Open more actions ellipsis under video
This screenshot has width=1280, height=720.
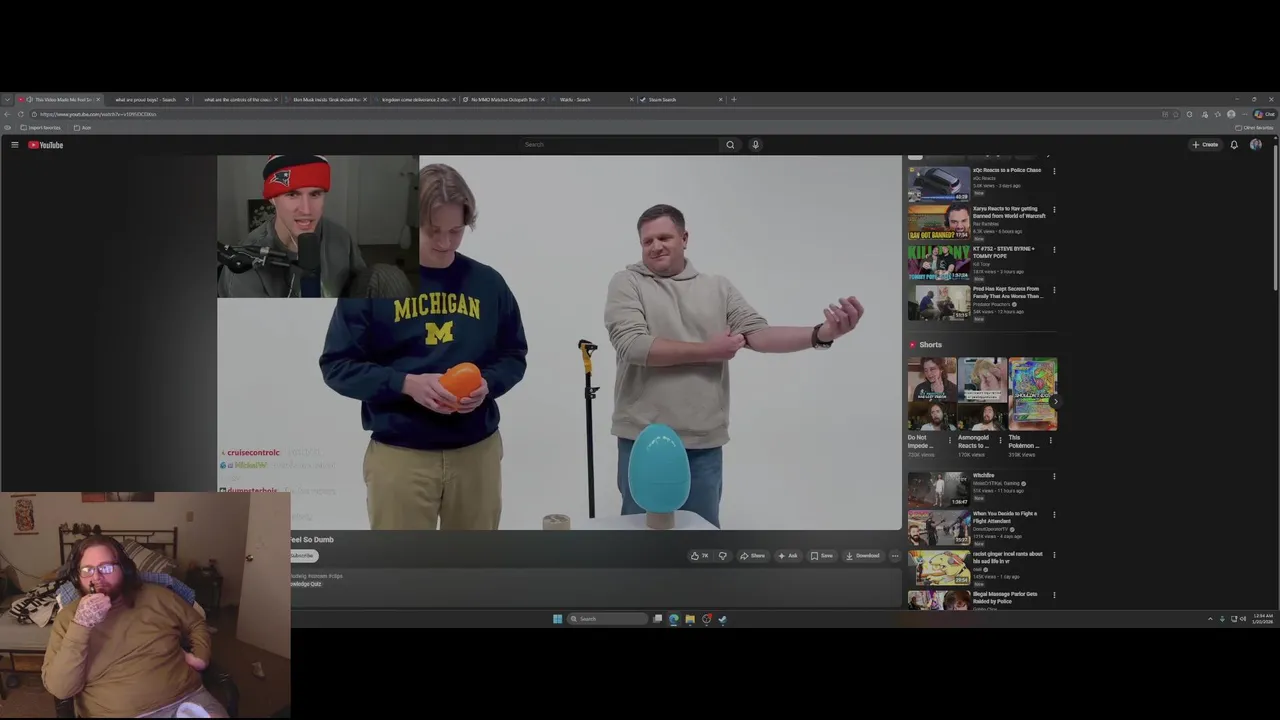(895, 556)
